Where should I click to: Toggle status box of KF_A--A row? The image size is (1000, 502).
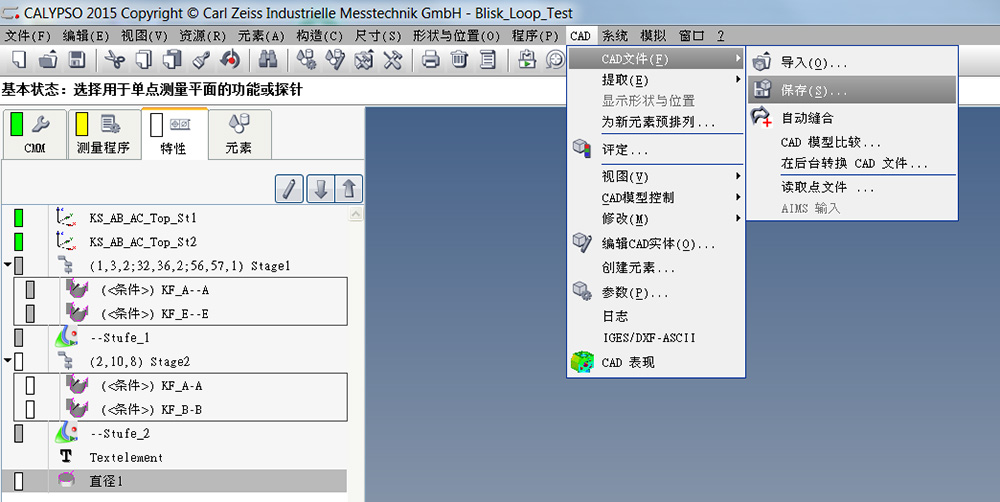[30, 290]
